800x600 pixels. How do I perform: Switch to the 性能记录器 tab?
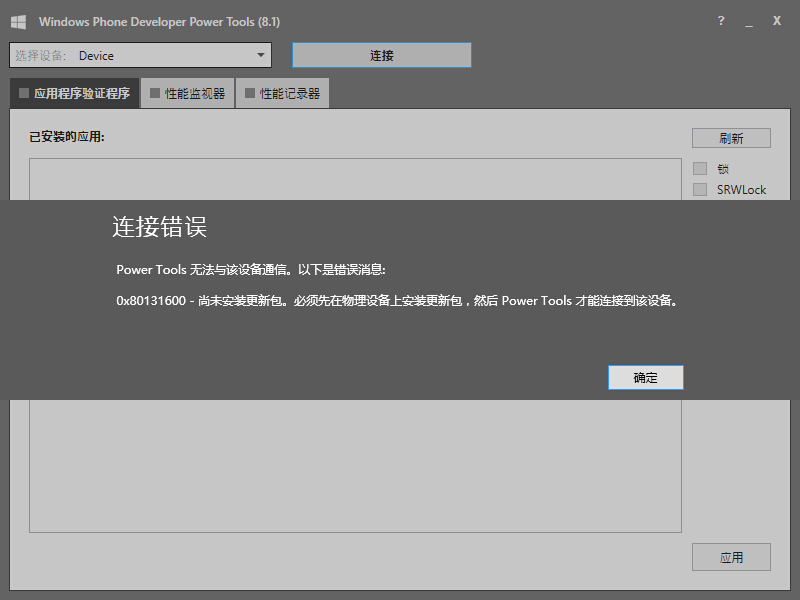[282, 93]
